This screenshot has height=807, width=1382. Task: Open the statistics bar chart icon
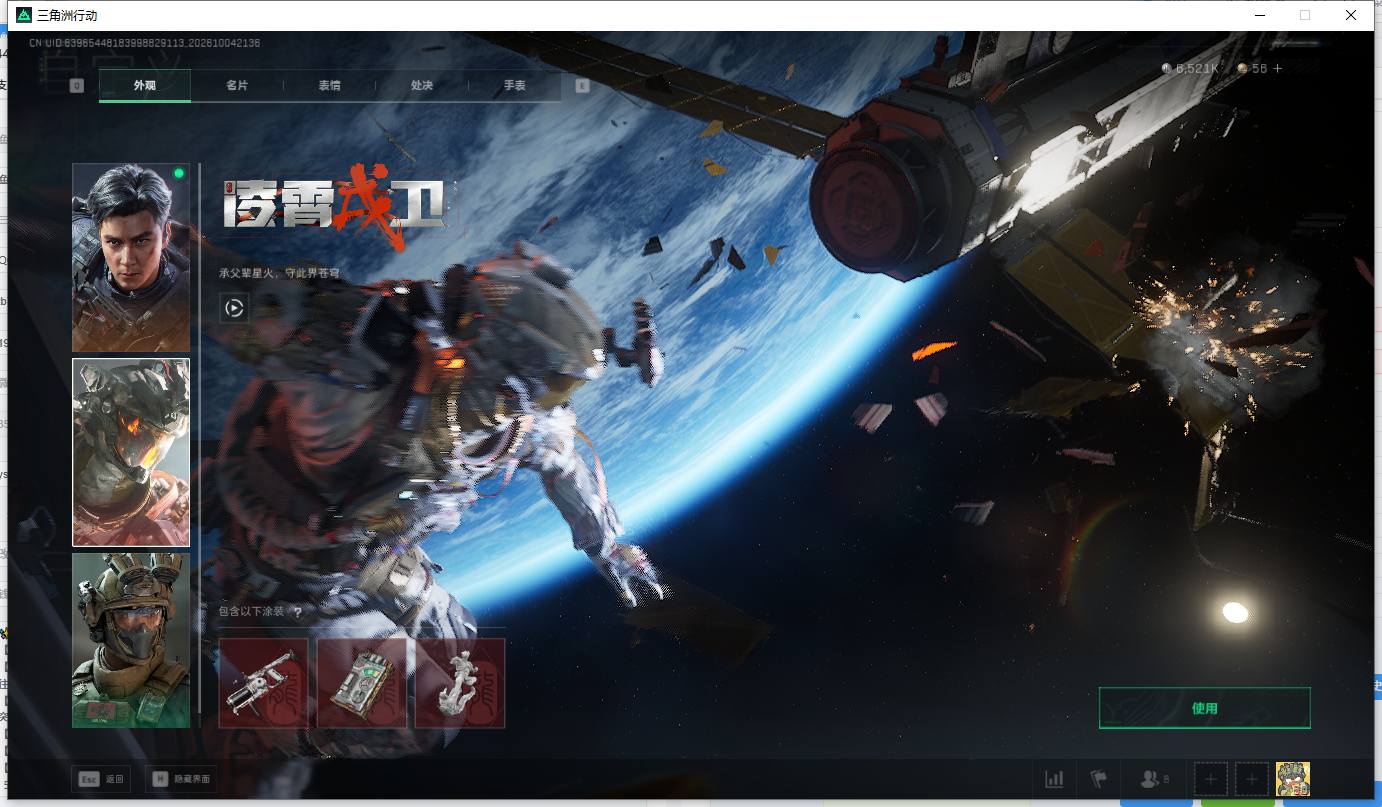(1054, 779)
